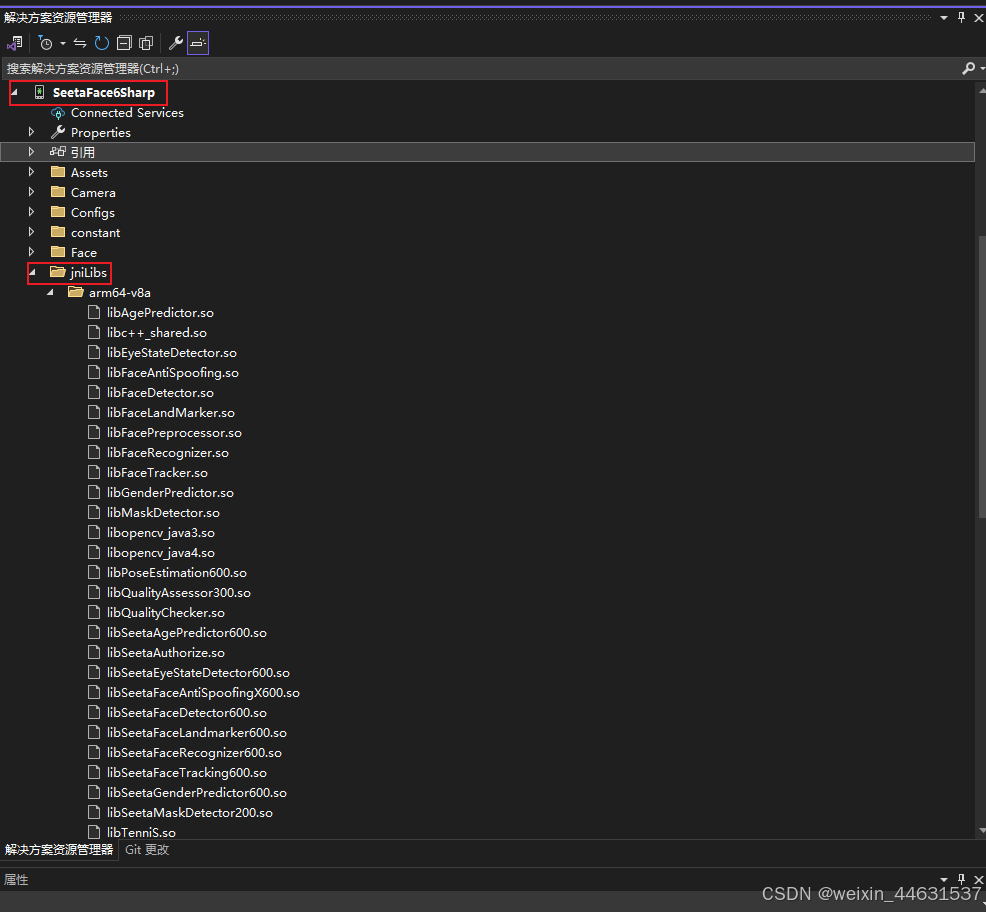Click the libPoseEstimation600.so file name
The width and height of the screenshot is (986, 912).
[177, 573]
